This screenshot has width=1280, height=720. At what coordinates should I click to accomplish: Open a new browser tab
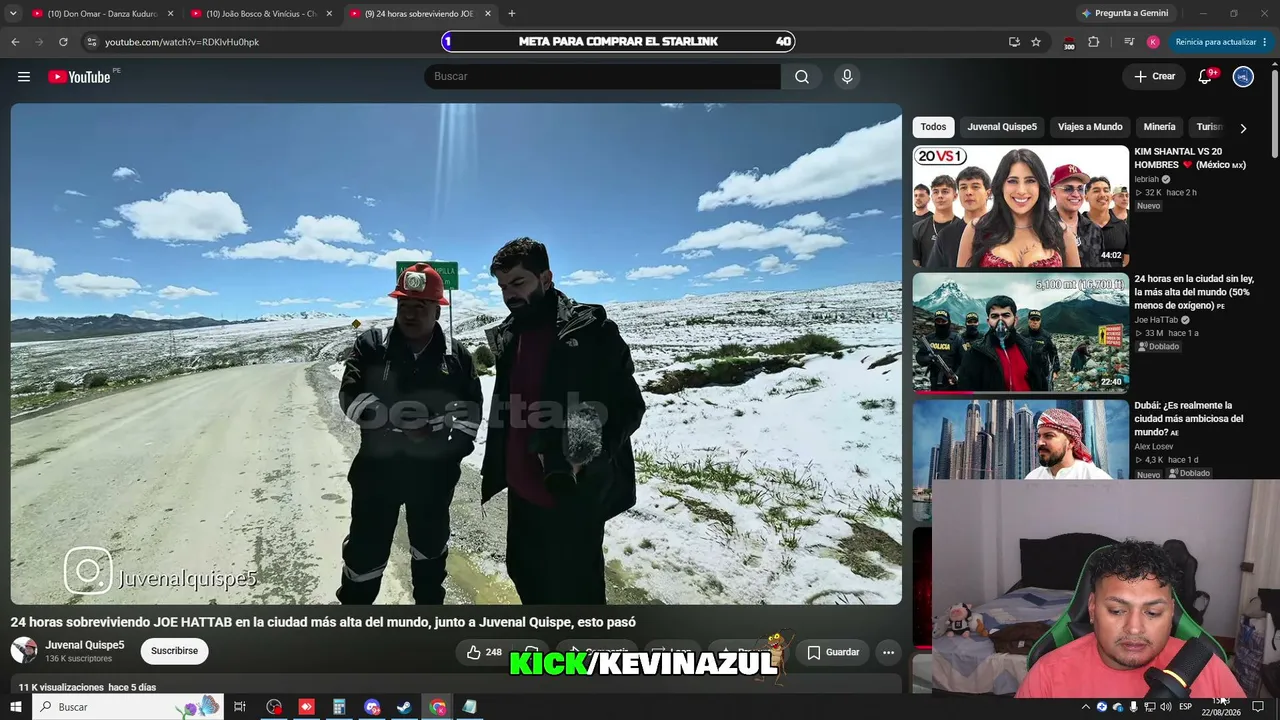point(512,14)
